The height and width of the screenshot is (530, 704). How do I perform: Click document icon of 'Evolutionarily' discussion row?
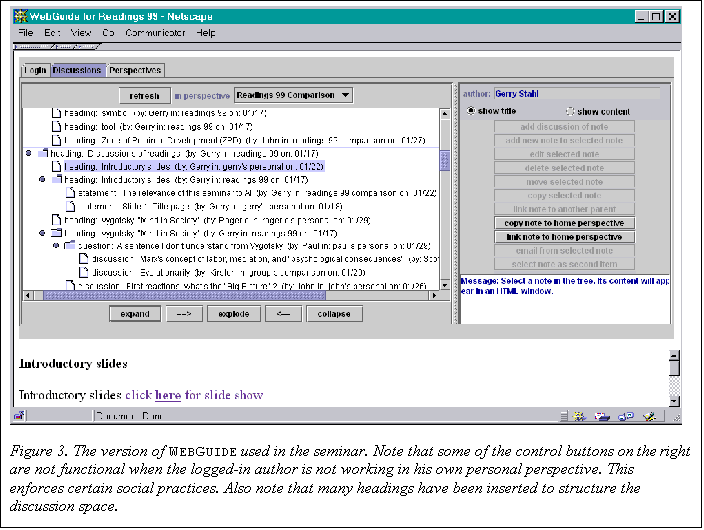(84, 272)
